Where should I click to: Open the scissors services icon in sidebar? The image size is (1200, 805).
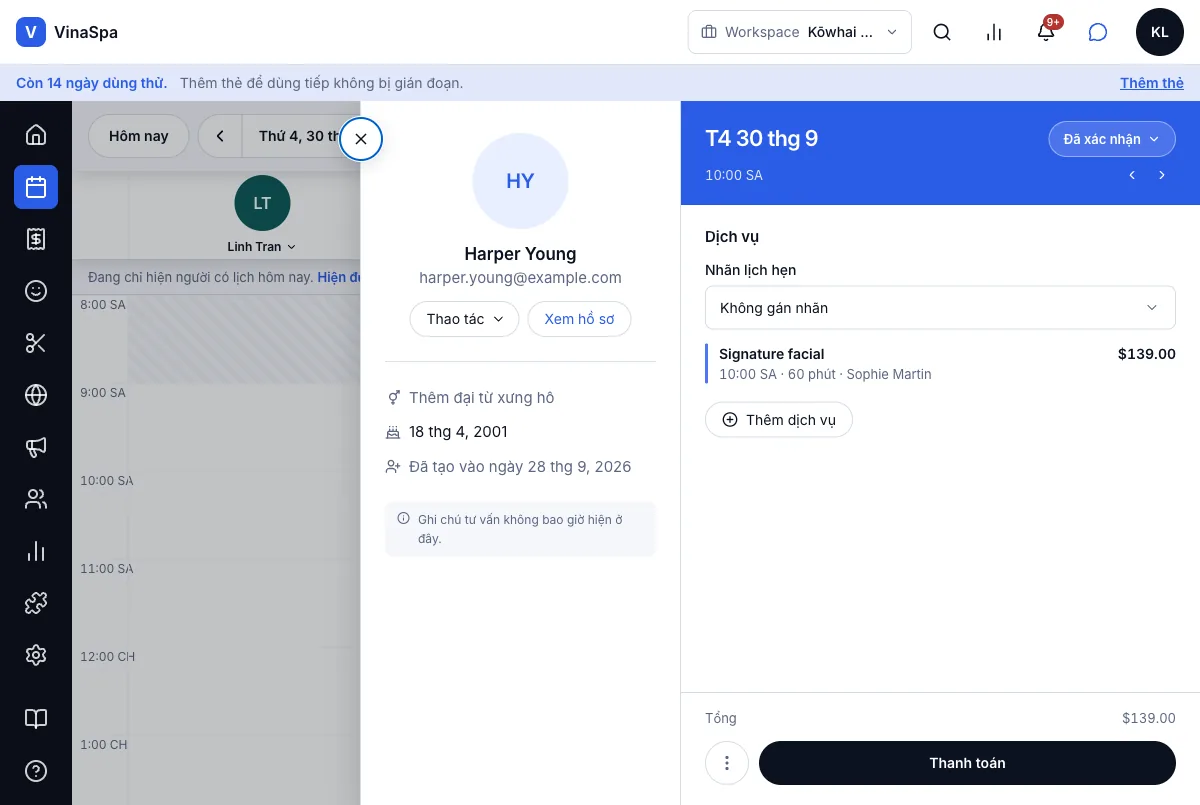(x=36, y=343)
